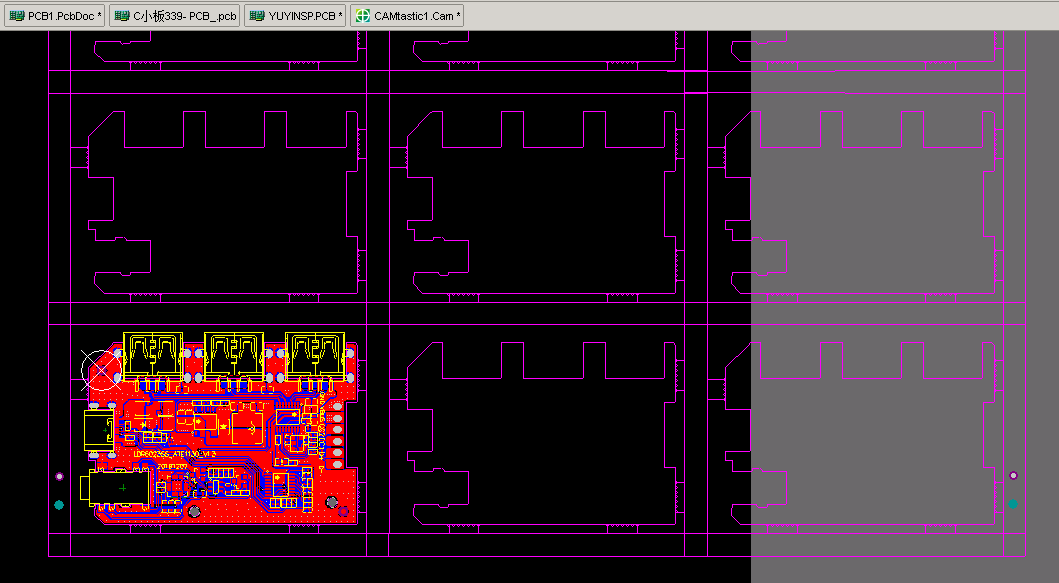1059x583 pixels.
Task: Select the leftmost yellow USB connector footprint
Action: (152, 354)
